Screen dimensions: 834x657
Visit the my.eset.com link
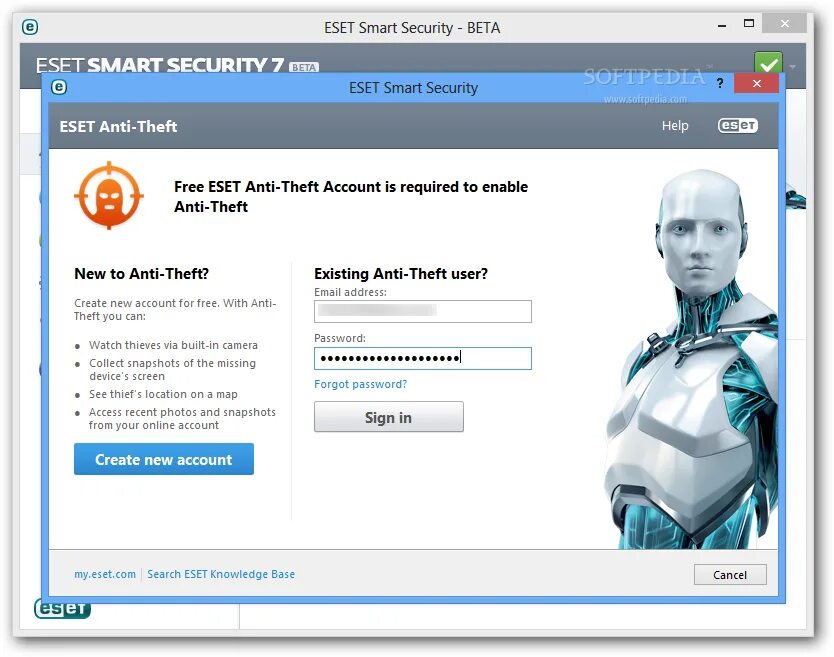[x=105, y=575]
